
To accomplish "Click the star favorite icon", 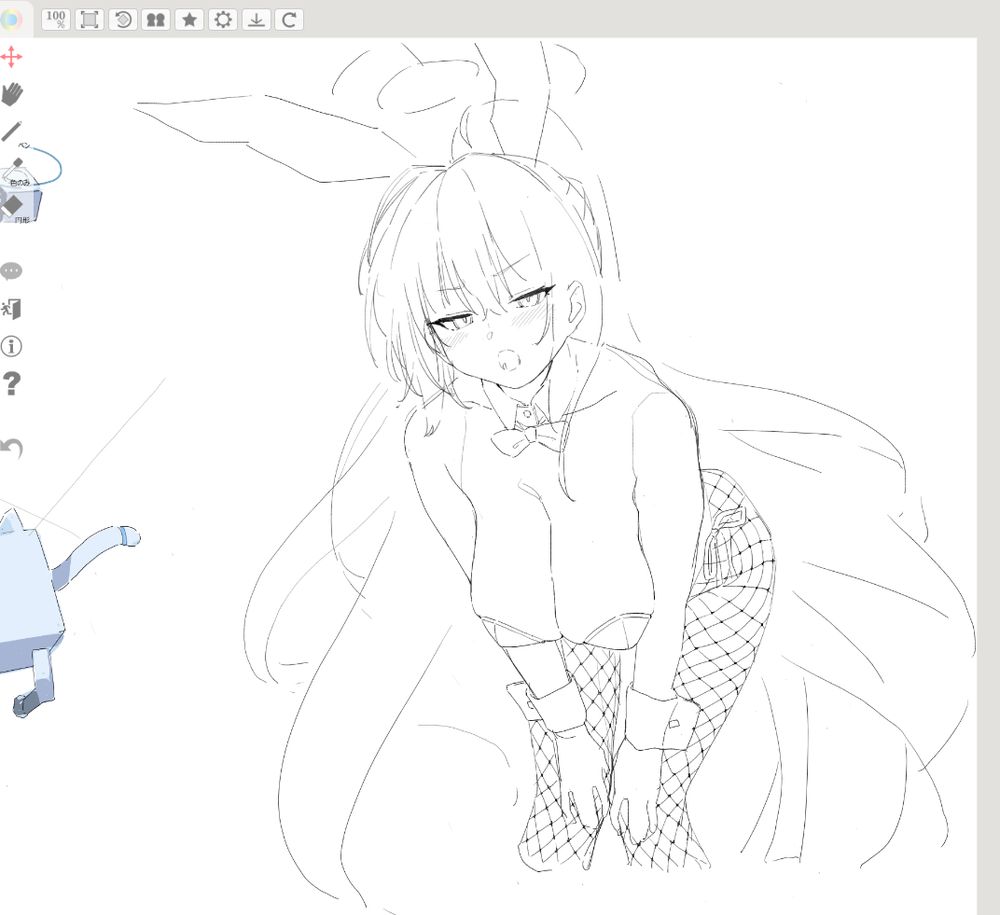I will 189,20.
